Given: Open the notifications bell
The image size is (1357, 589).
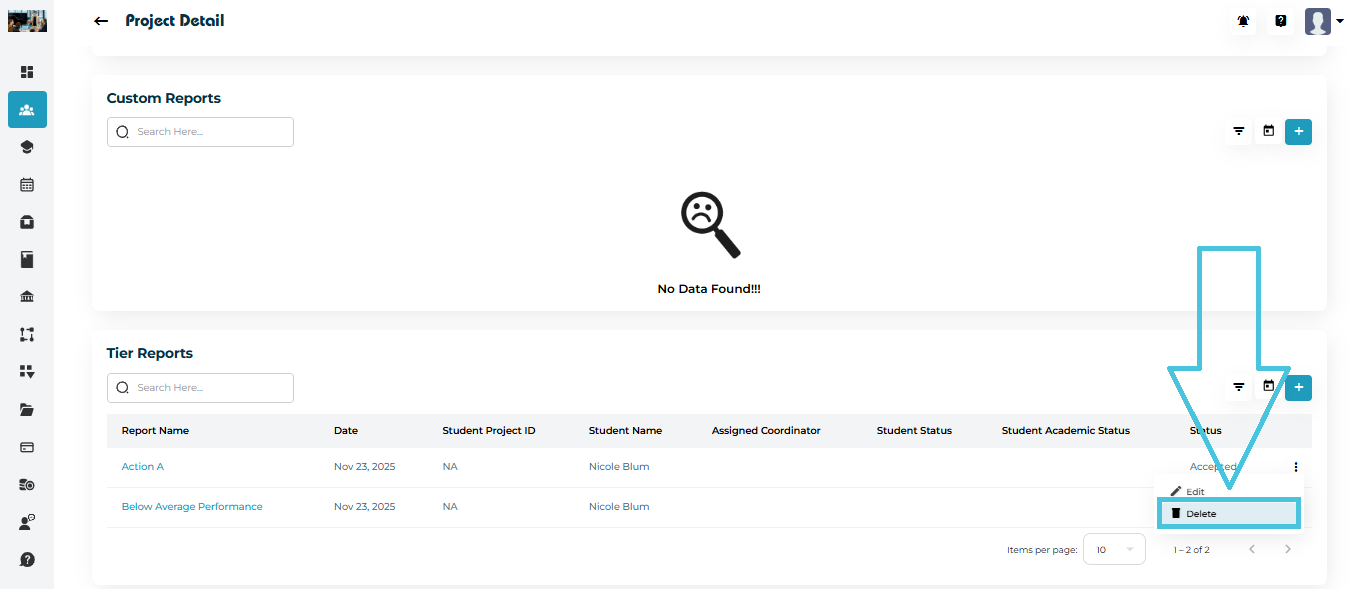Looking at the screenshot, I should point(1244,21).
